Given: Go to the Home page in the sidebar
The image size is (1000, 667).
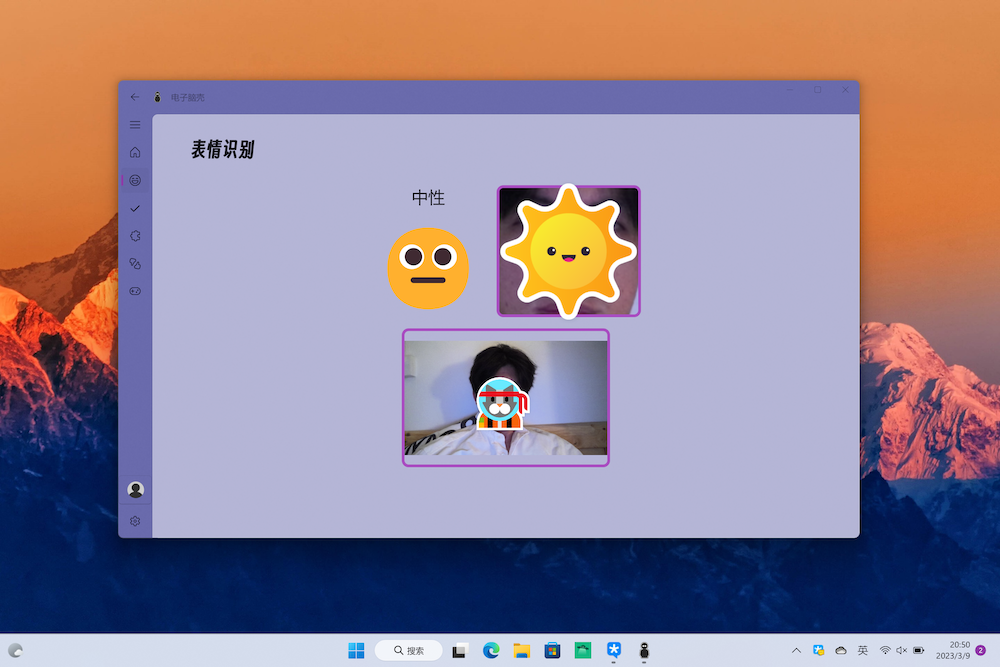Looking at the screenshot, I should (x=135, y=152).
